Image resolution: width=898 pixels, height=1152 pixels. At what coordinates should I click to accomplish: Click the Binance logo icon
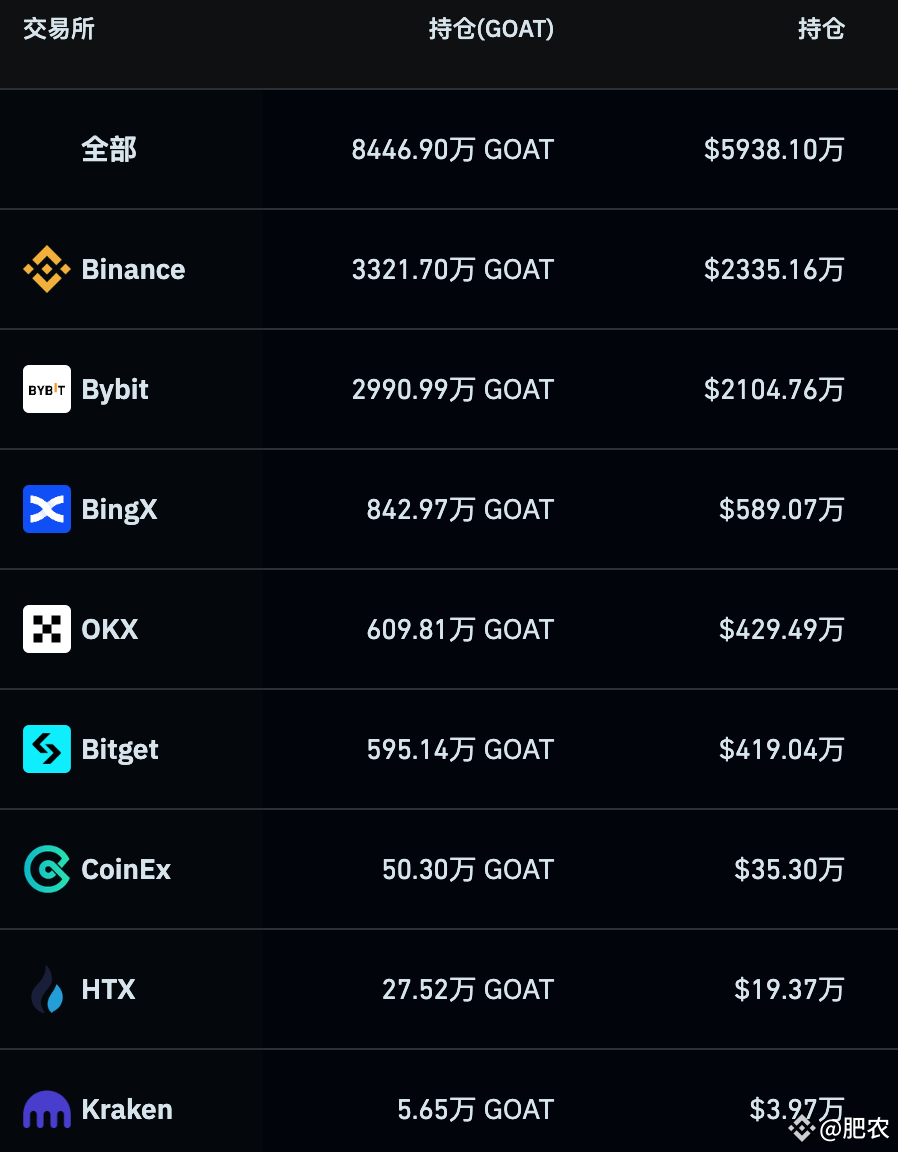tap(46, 269)
